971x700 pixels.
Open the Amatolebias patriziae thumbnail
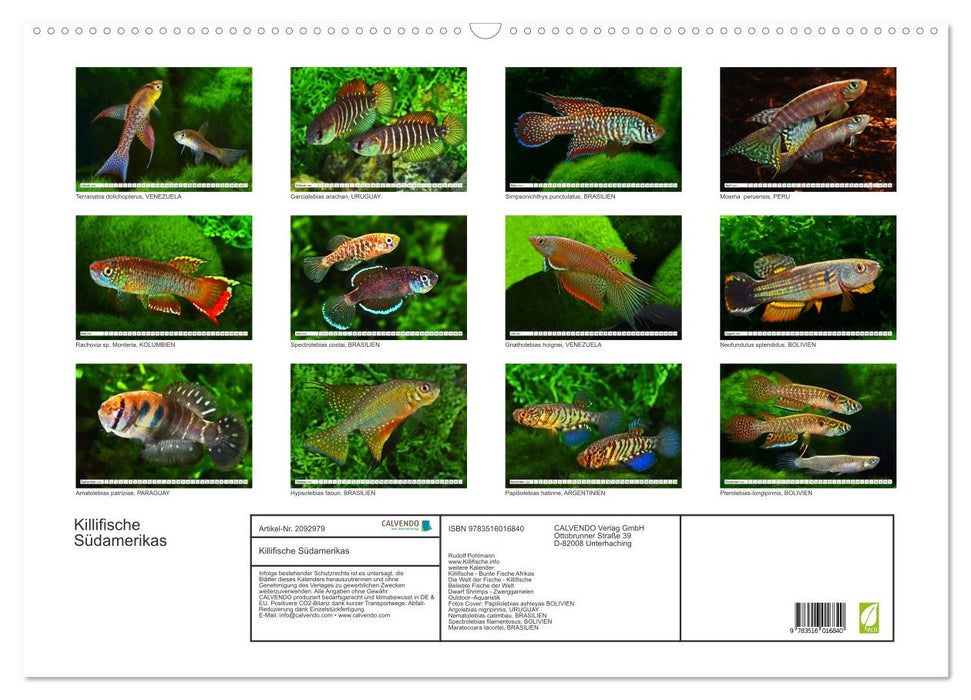coord(164,425)
